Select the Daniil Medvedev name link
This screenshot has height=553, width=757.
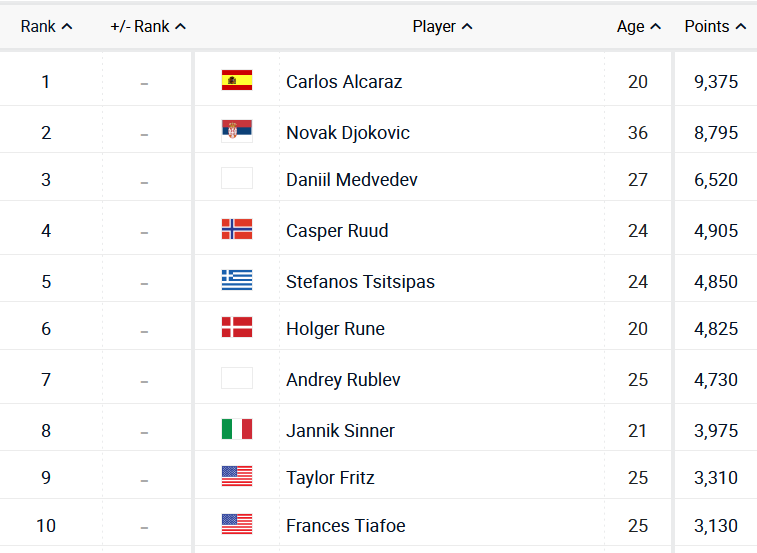[352, 180]
